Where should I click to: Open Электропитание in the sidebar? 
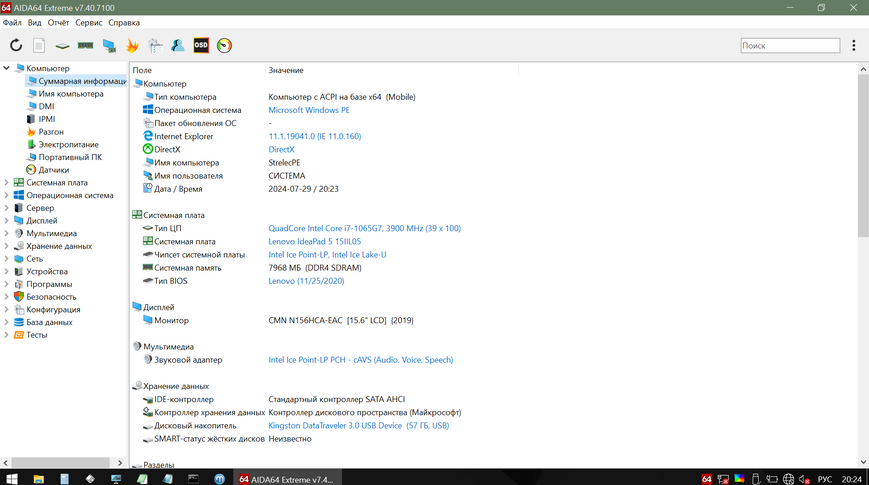[x=68, y=145]
